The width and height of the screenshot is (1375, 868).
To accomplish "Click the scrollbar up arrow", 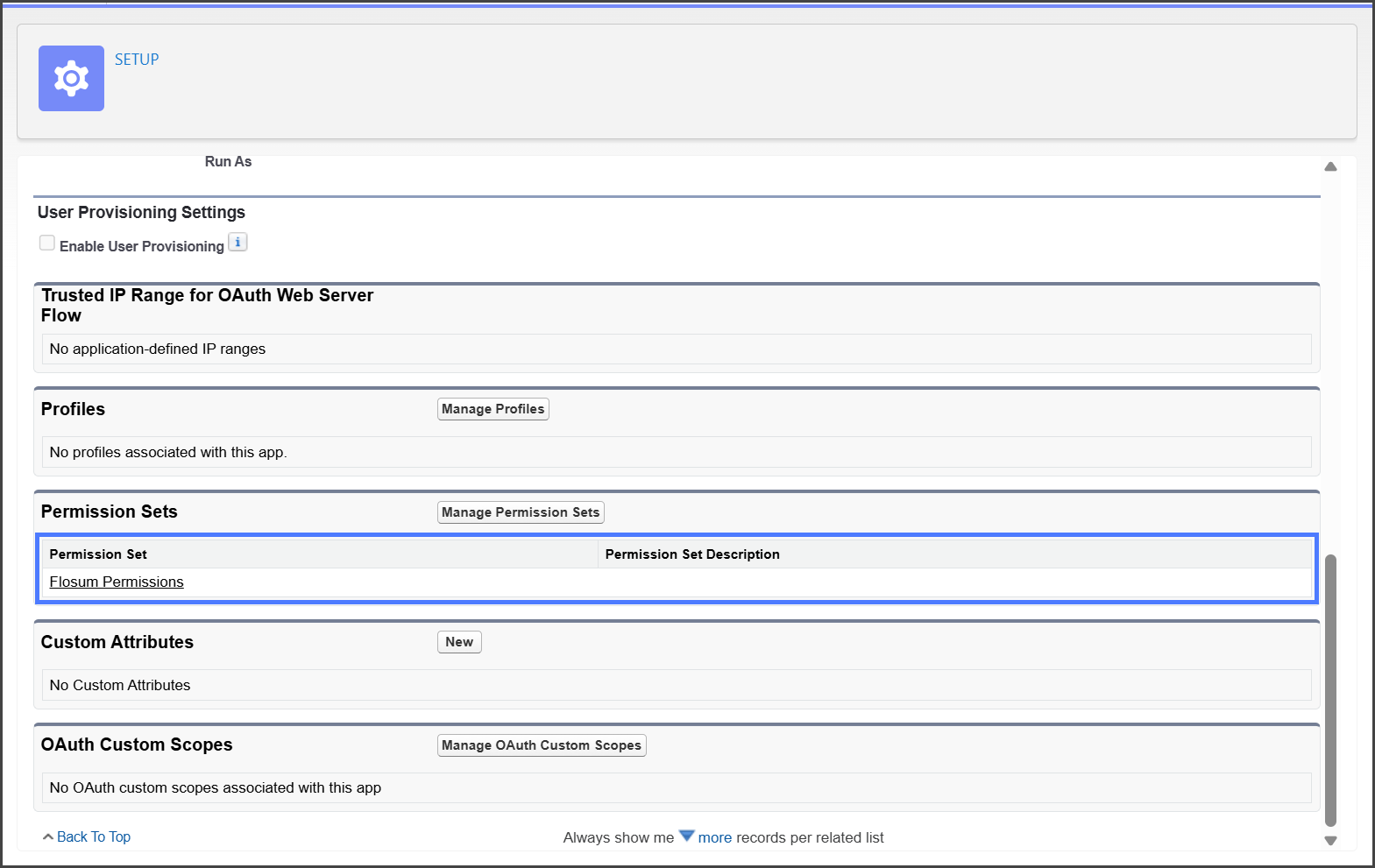I will point(1330,166).
